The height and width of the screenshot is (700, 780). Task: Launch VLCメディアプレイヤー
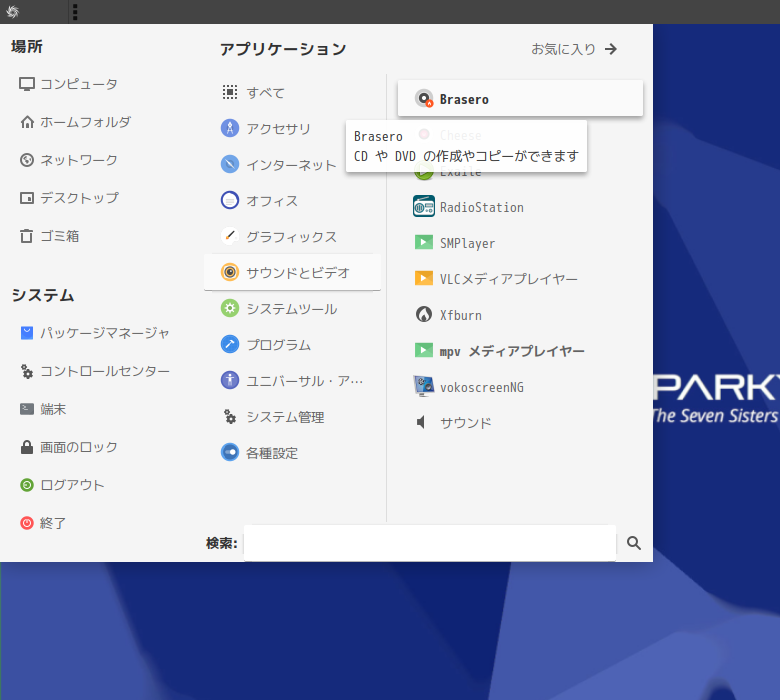pyautogui.click(x=520, y=279)
